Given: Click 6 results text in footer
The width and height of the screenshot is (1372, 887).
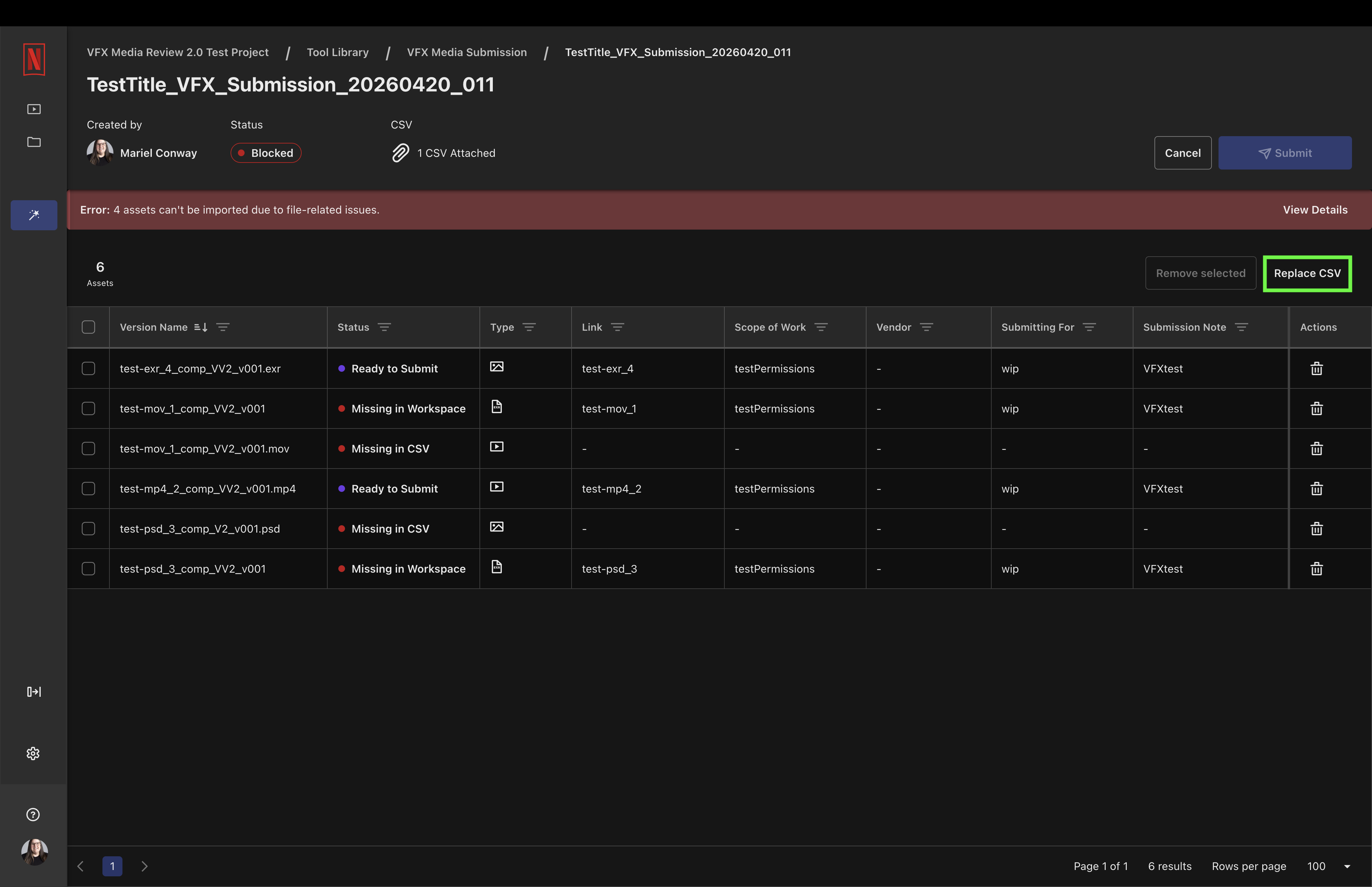Looking at the screenshot, I should coord(1169,866).
